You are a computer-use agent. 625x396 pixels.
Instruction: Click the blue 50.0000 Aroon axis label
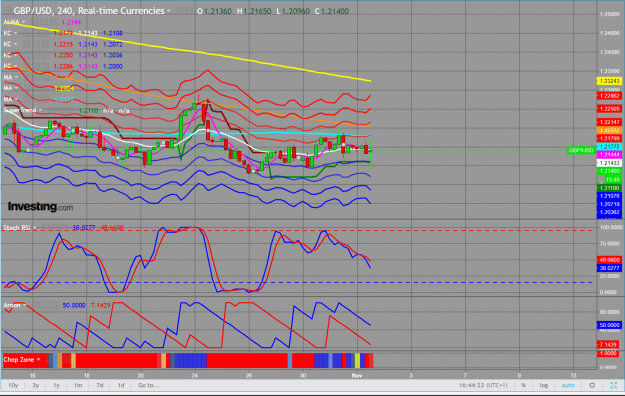[x=609, y=325]
